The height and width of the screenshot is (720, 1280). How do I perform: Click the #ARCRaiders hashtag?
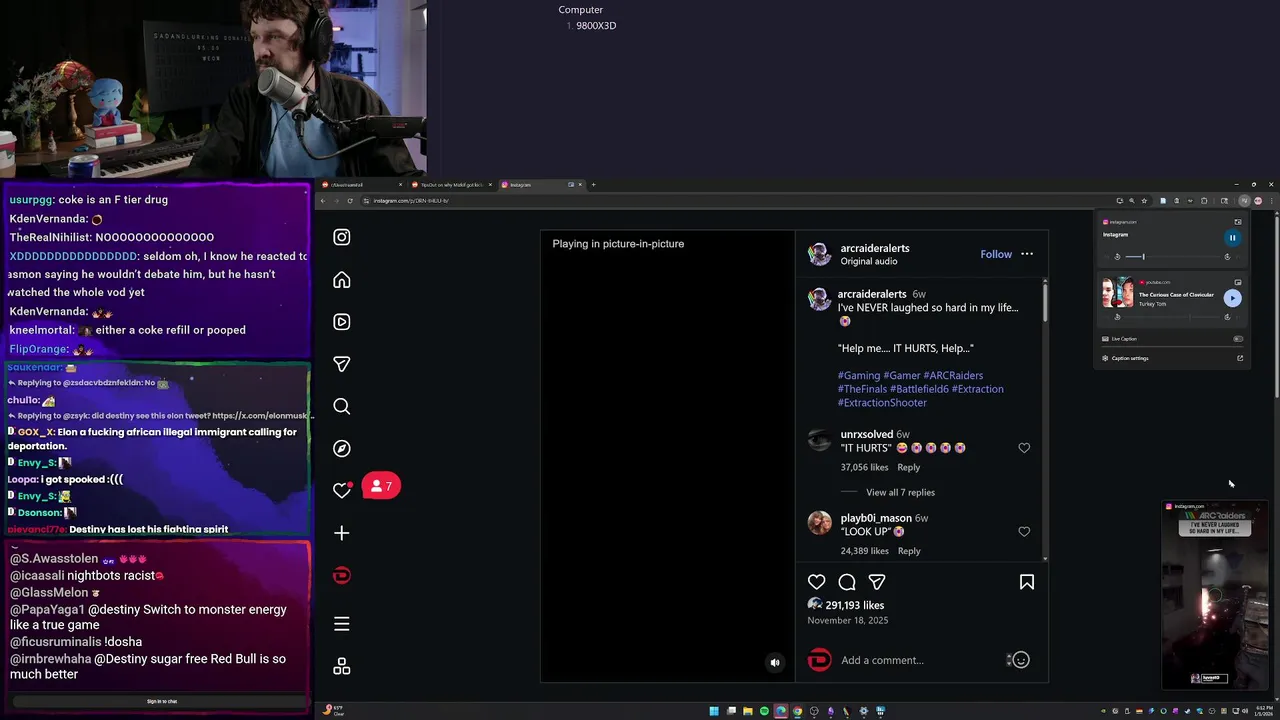point(953,376)
